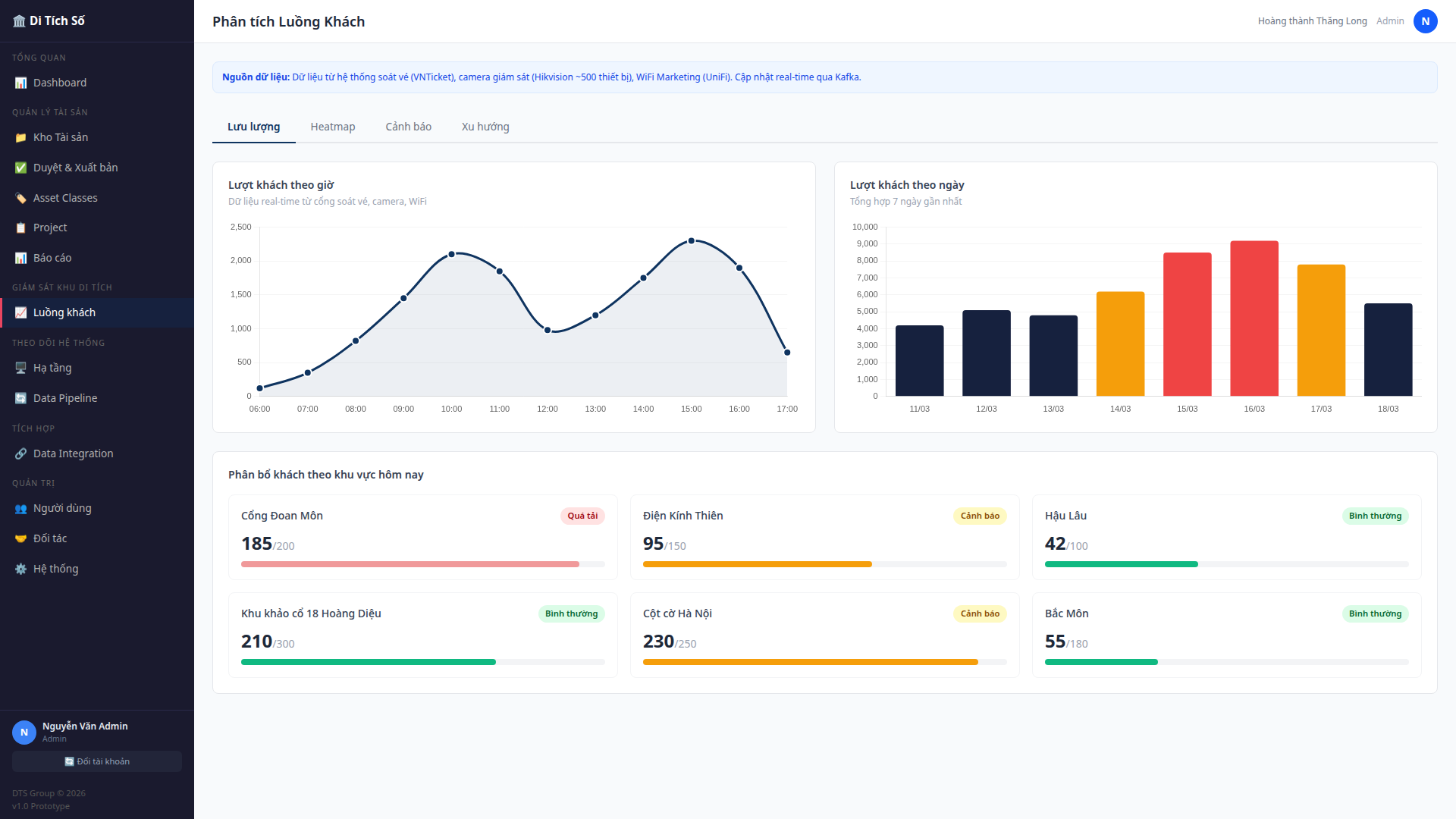Image resolution: width=1456 pixels, height=819 pixels.
Task: Click the 16/03 red bar in daily chart
Action: [1254, 318]
